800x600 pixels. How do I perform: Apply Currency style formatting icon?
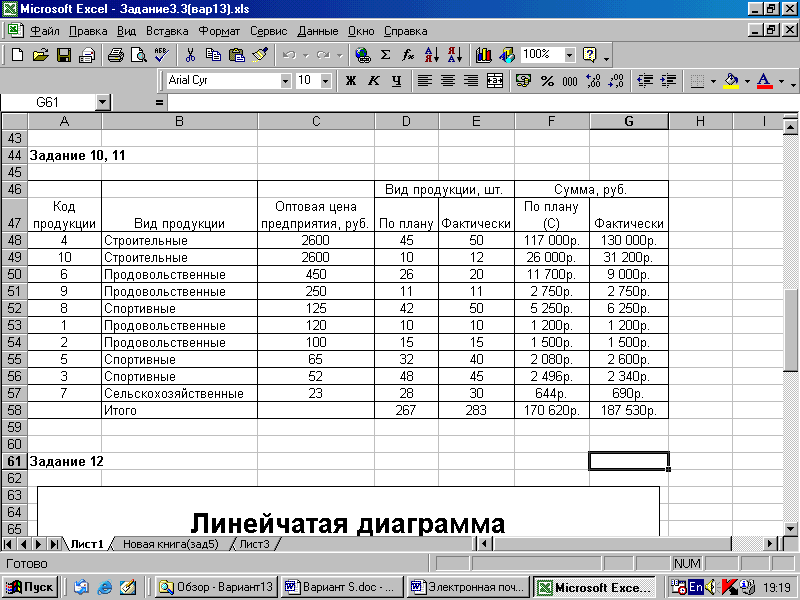(523, 81)
